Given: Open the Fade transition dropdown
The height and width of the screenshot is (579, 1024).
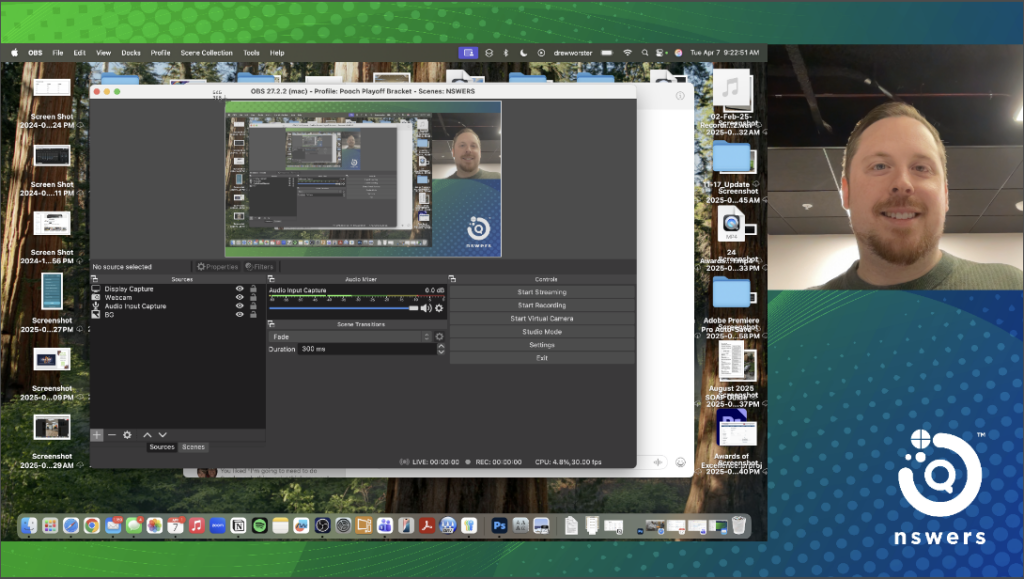Looking at the screenshot, I should [x=350, y=337].
